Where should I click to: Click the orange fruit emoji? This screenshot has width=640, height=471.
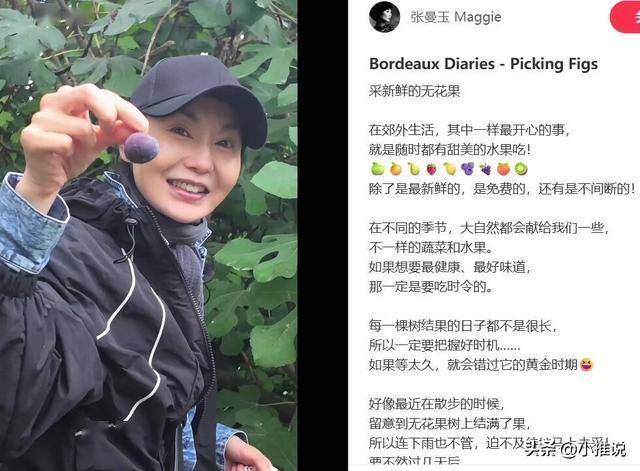point(396,169)
